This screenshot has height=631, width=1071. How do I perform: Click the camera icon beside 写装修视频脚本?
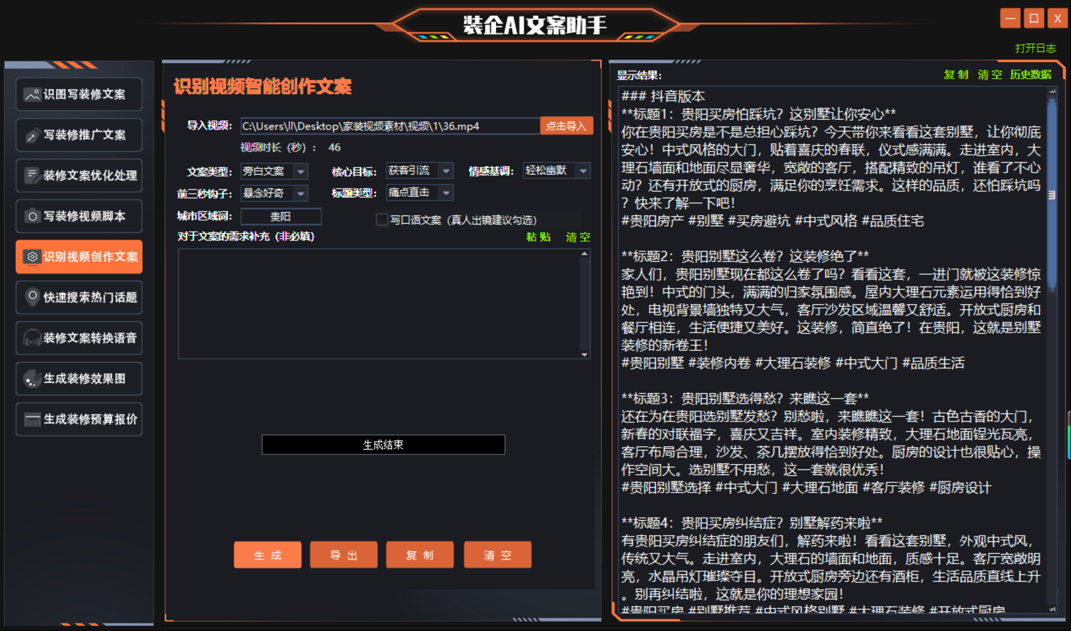pos(31,216)
